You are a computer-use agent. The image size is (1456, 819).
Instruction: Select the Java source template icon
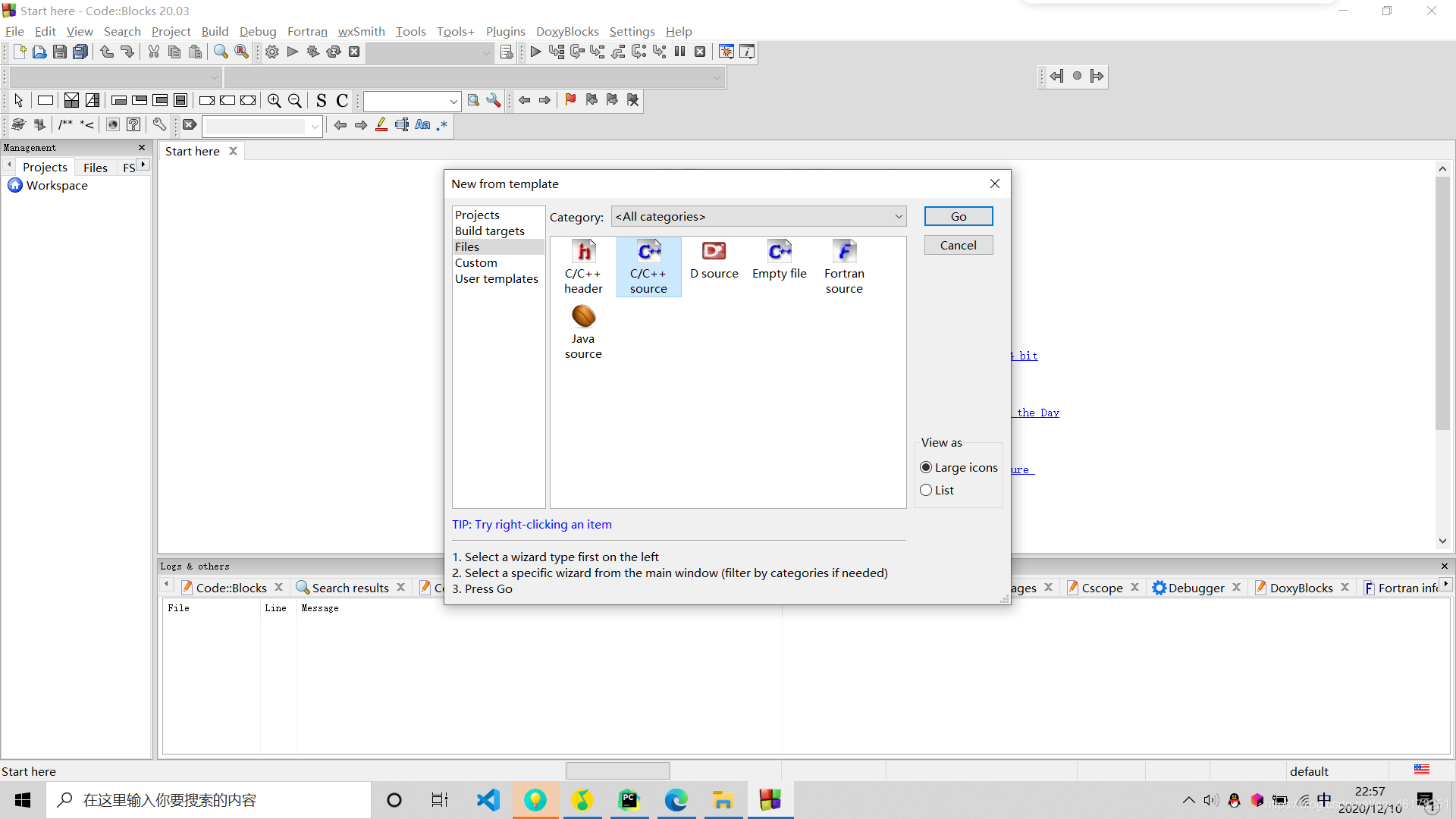pyautogui.click(x=583, y=331)
